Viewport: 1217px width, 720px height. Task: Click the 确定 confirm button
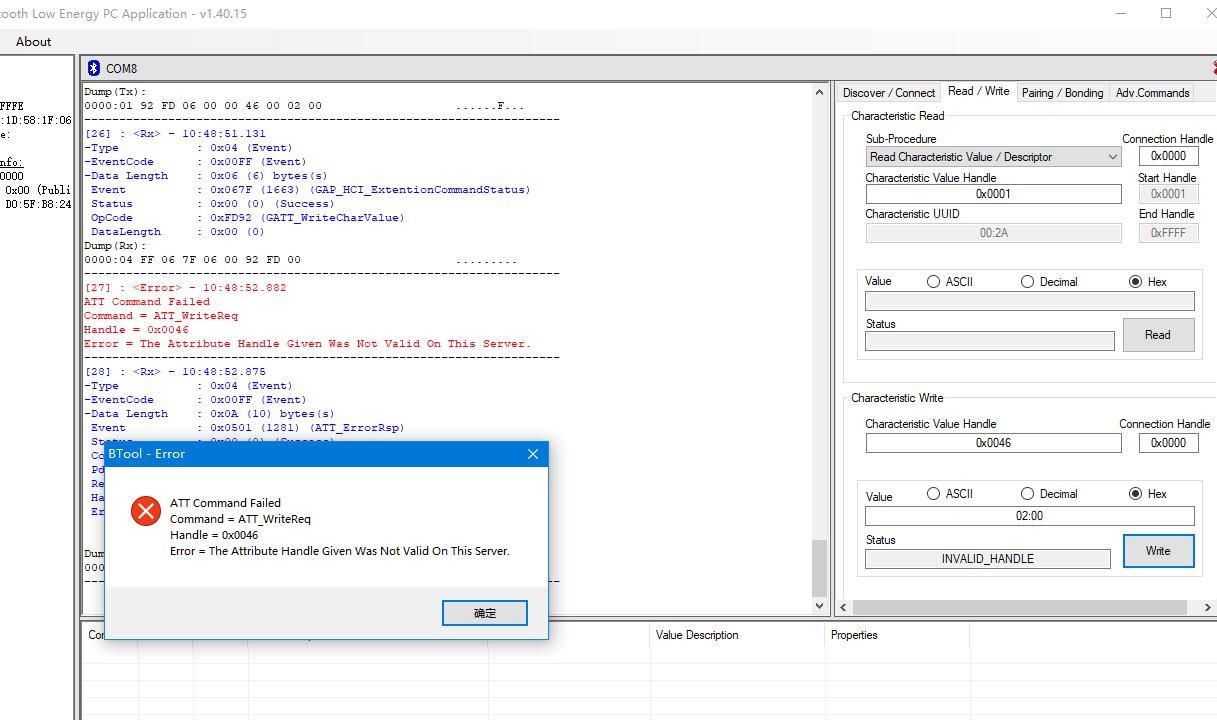tap(485, 613)
